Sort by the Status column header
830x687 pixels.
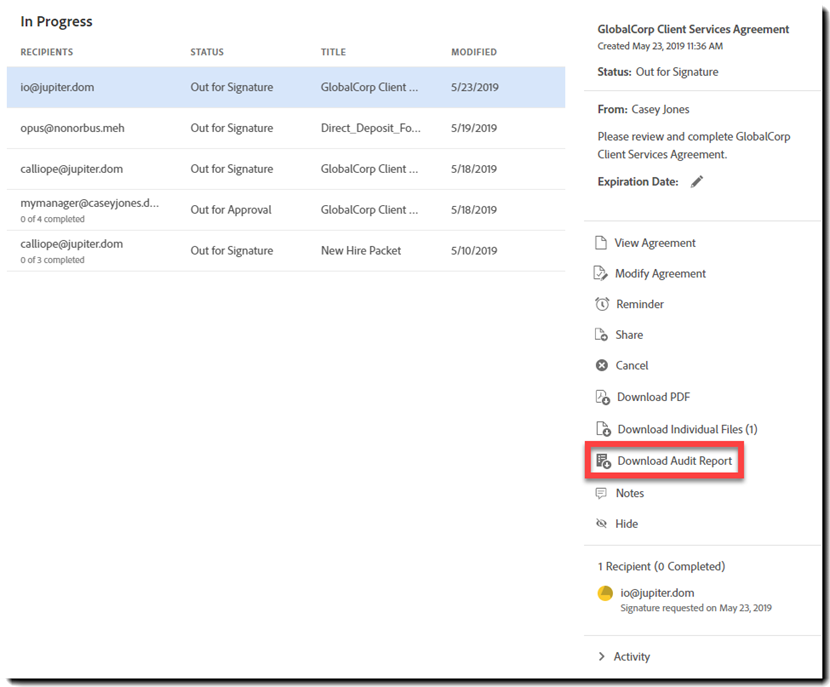[x=207, y=52]
